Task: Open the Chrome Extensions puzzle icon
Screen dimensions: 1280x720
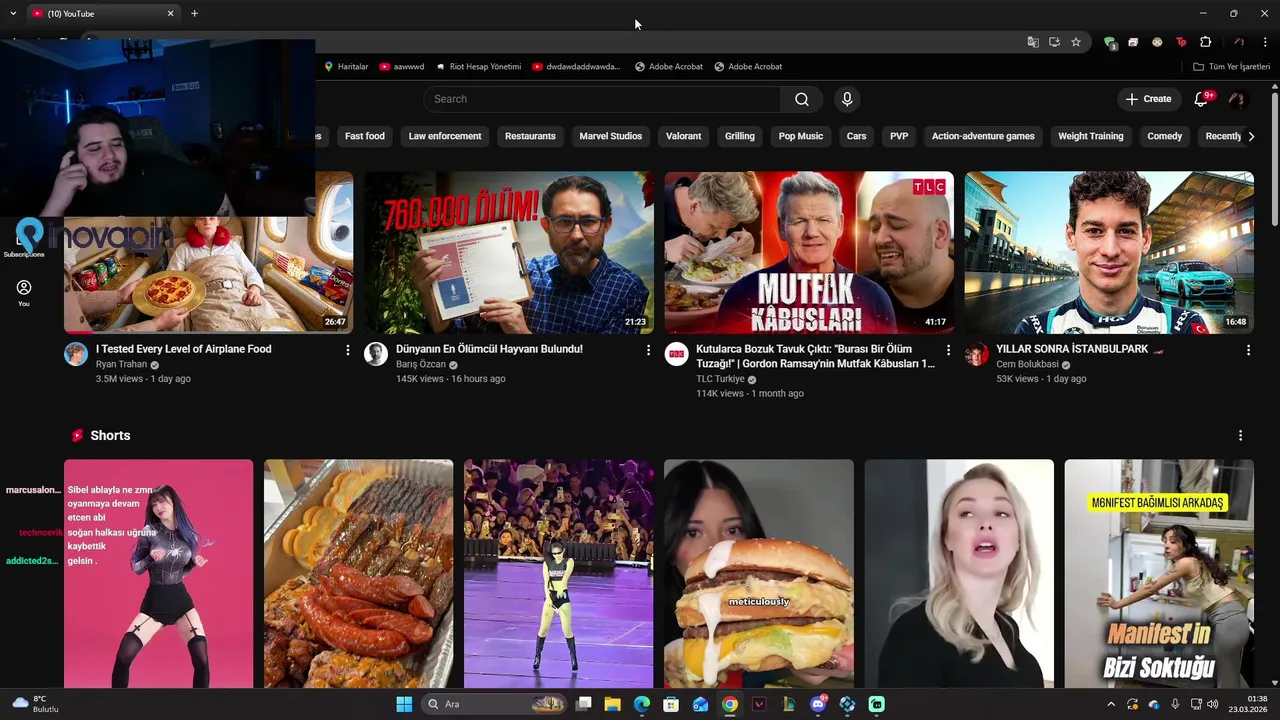Action: click(1205, 42)
